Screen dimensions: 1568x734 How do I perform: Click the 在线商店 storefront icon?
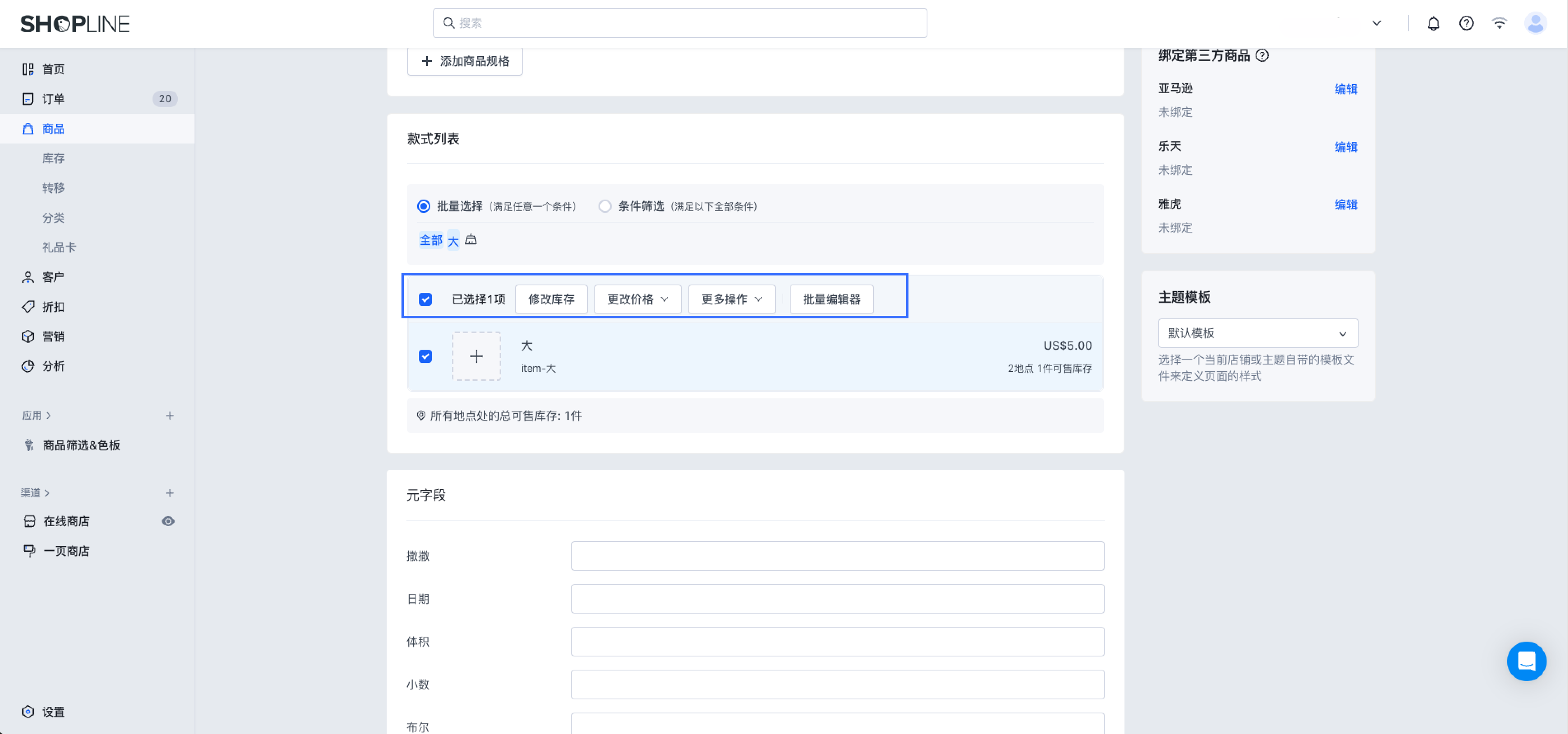click(x=29, y=521)
